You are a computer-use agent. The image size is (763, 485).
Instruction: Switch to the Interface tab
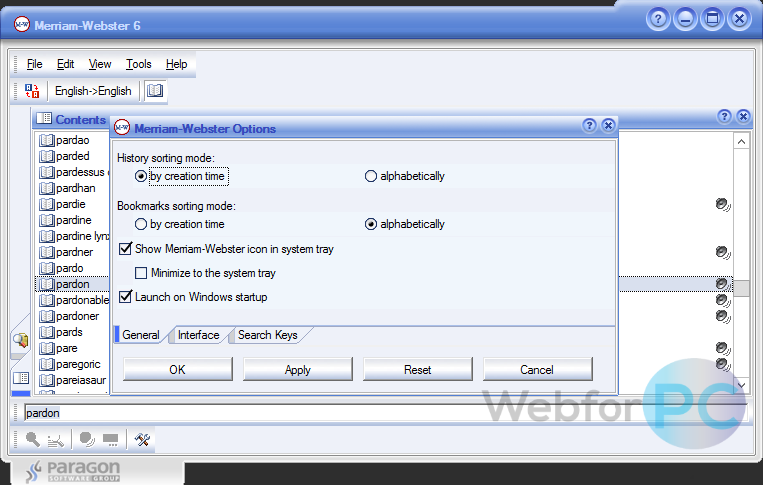[199, 335]
